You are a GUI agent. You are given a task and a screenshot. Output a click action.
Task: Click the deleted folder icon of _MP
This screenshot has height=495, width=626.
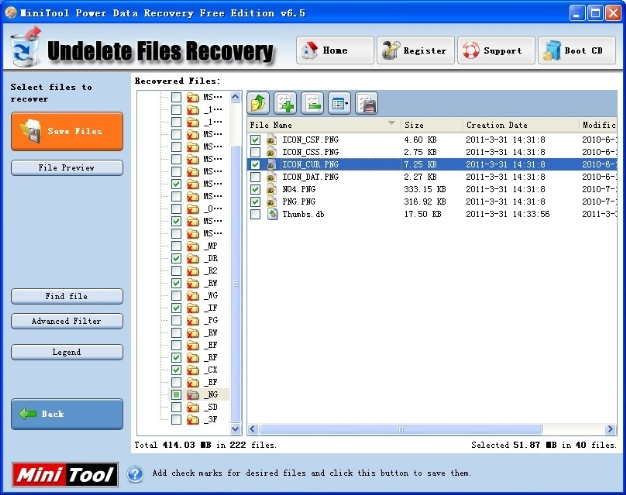coord(193,246)
